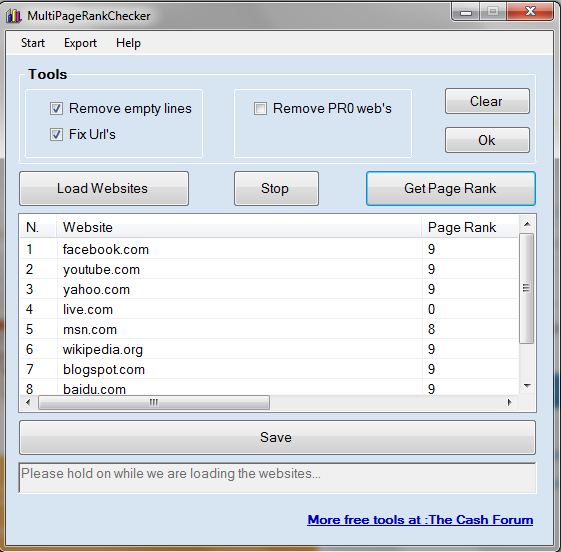Click the vertical scrollbar up arrow

click(527, 224)
